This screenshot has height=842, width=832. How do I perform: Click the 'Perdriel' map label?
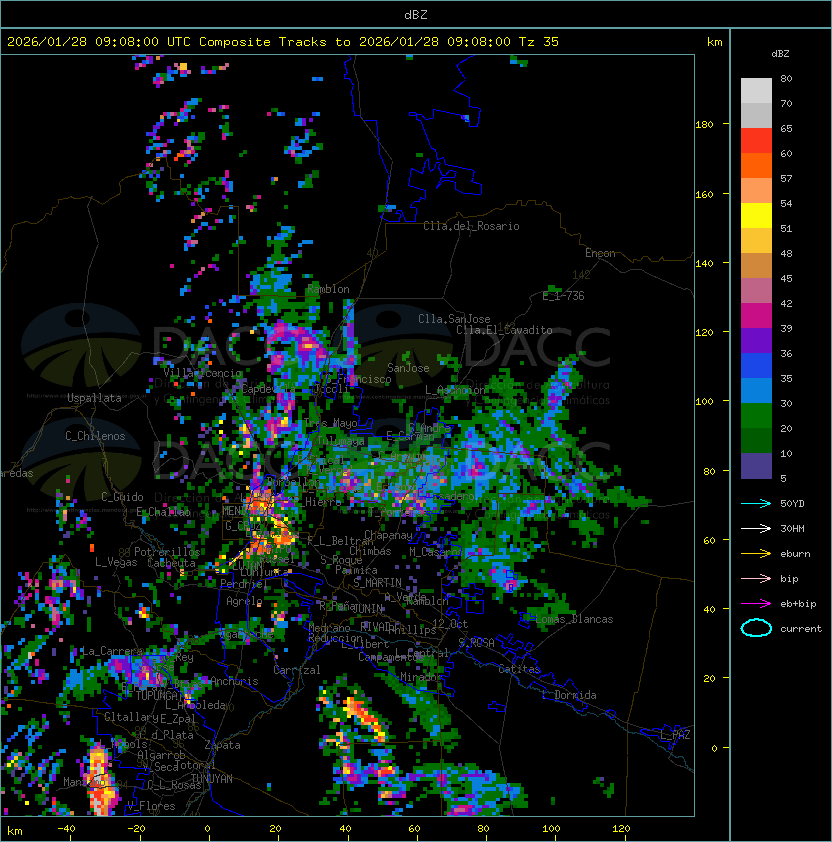click(x=244, y=583)
